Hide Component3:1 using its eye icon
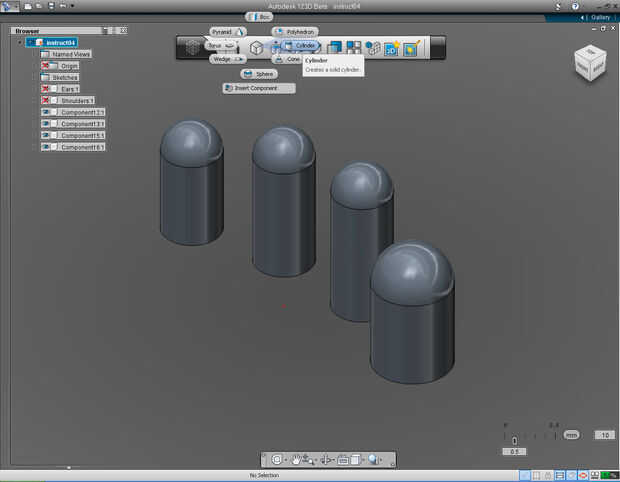The height and width of the screenshot is (482, 620). 45,124
